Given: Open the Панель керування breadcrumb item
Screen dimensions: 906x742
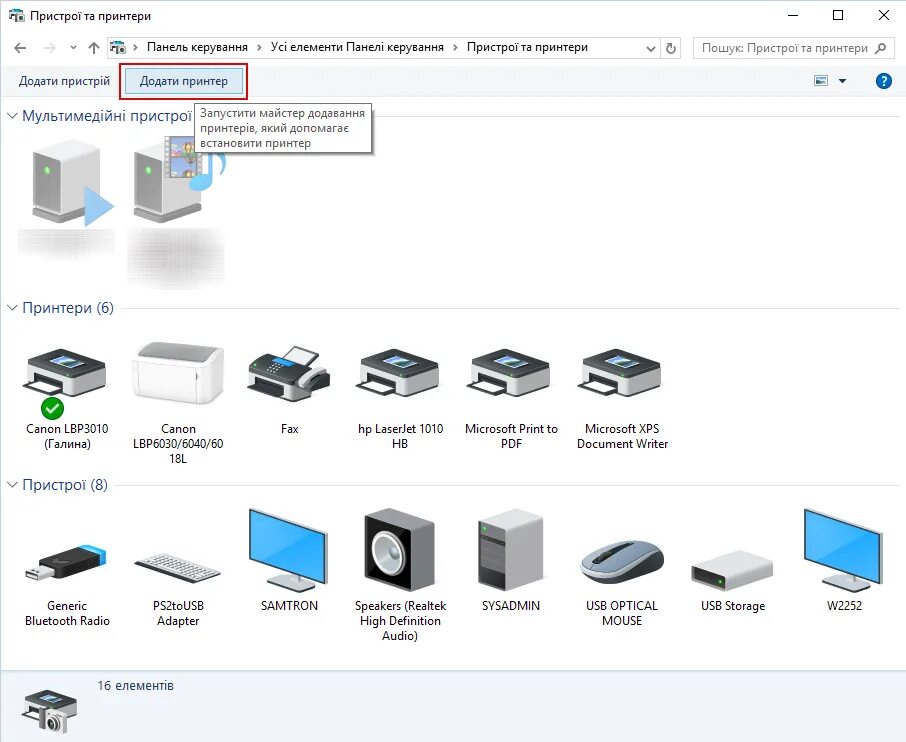Looking at the screenshot, I should 196,47.
